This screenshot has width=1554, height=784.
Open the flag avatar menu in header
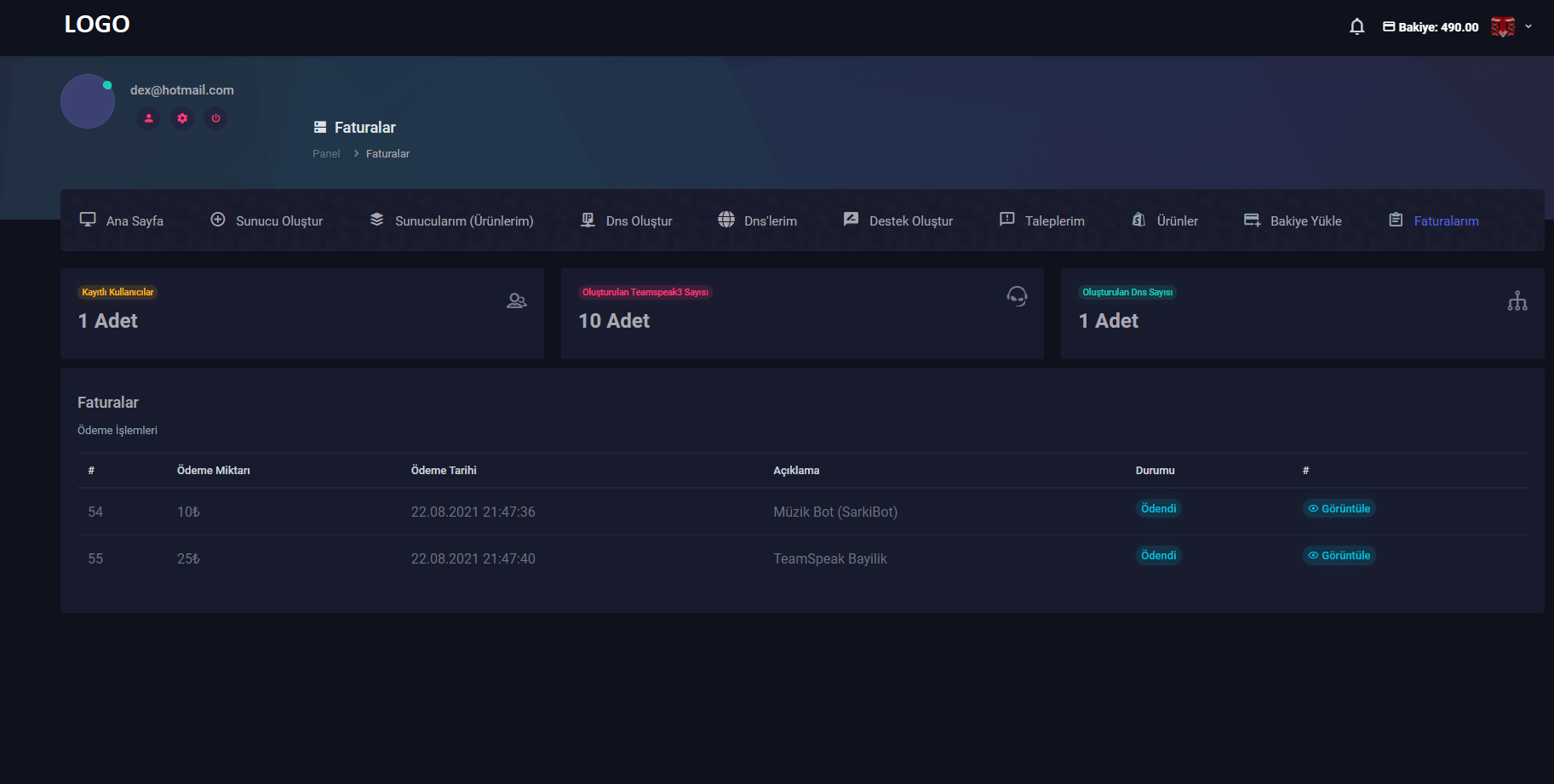(x=1502, y=27)
